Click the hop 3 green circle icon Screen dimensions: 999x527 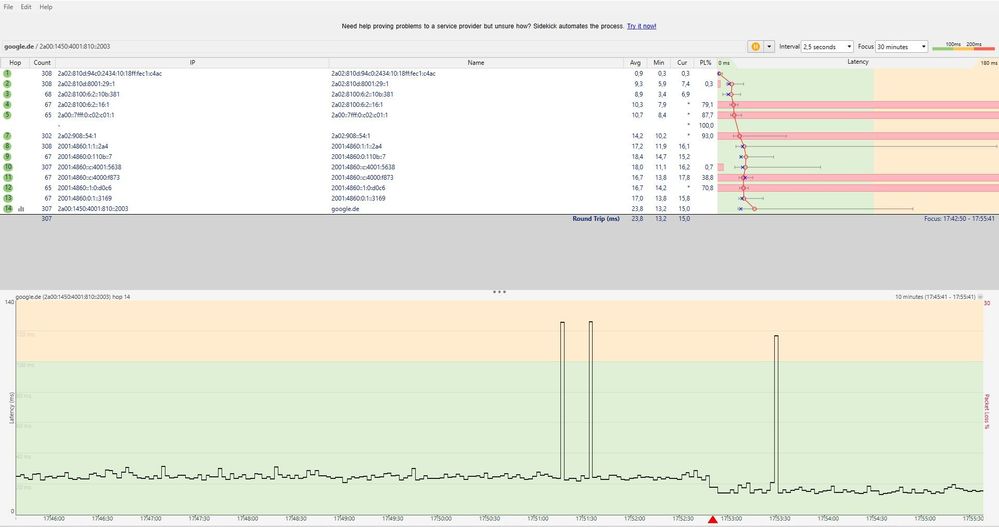pos(8,94)
